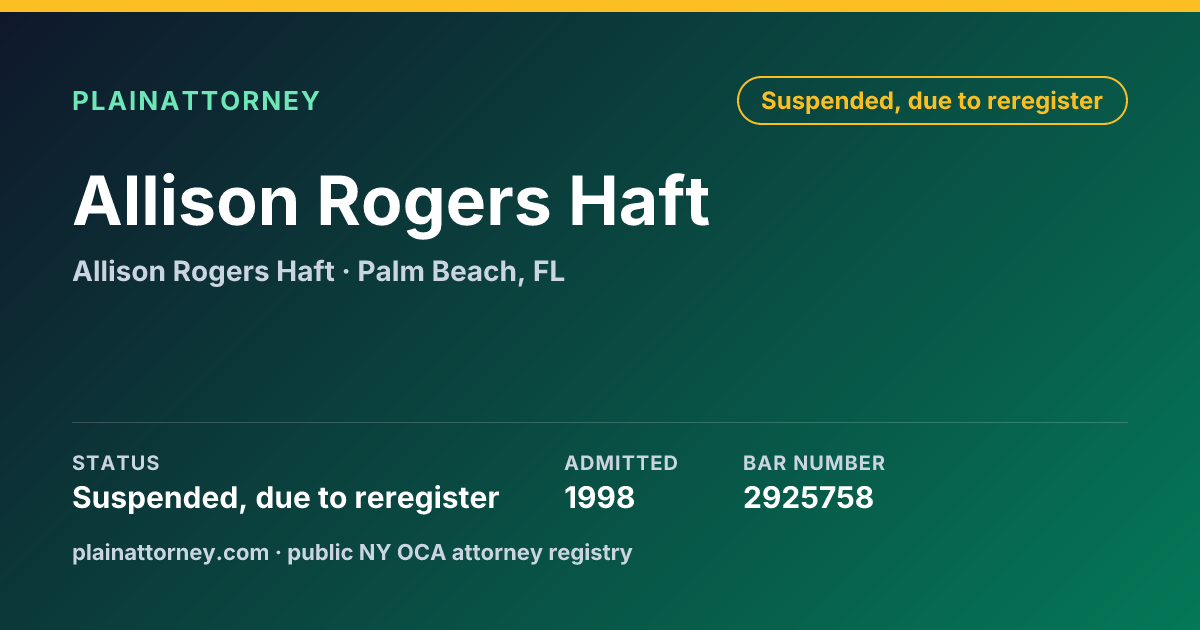This screenshot has width=1200, height=630.
Task: Click the word Rogers in large title
Action: coord(434,203)
